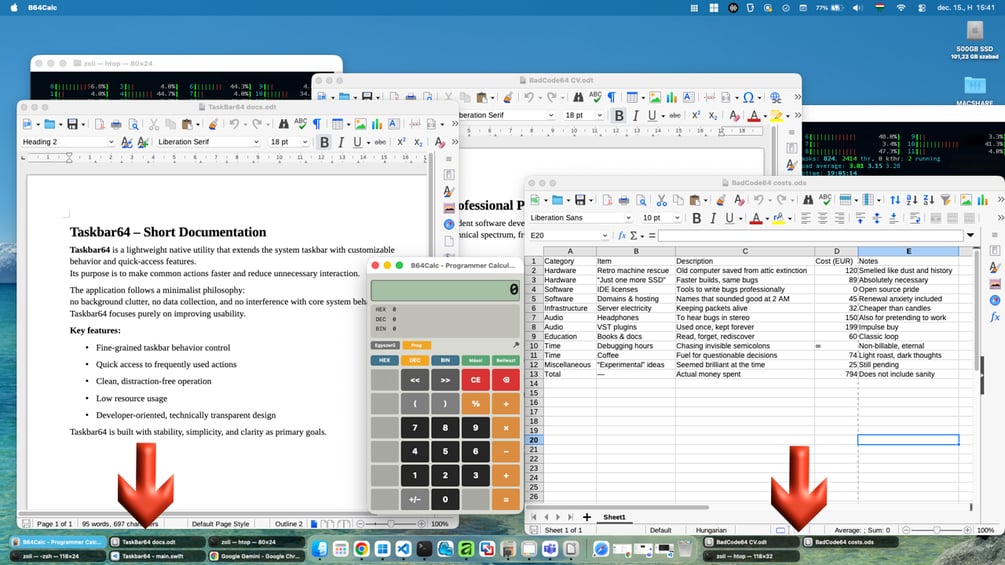Open Control Center in macOS menu bar
The width and height of the screenshot is (1005, 565).
(x=922, y=8)
